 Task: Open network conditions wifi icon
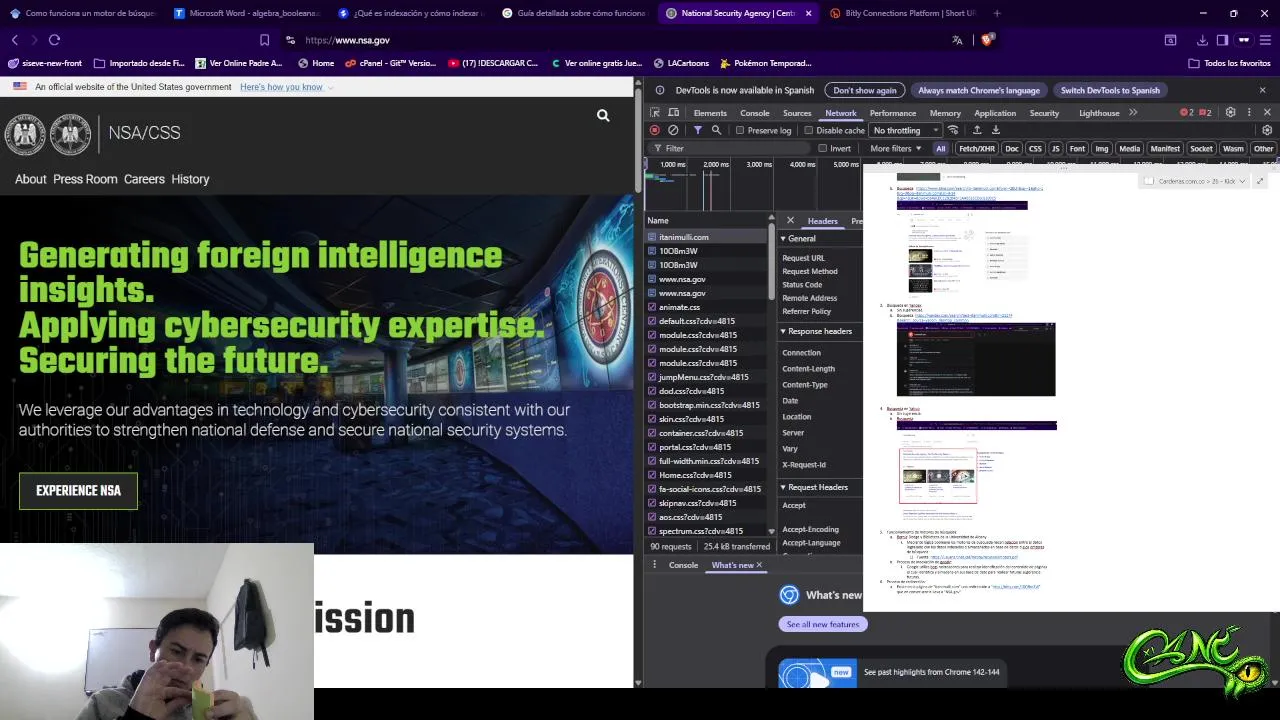(953, 130)
